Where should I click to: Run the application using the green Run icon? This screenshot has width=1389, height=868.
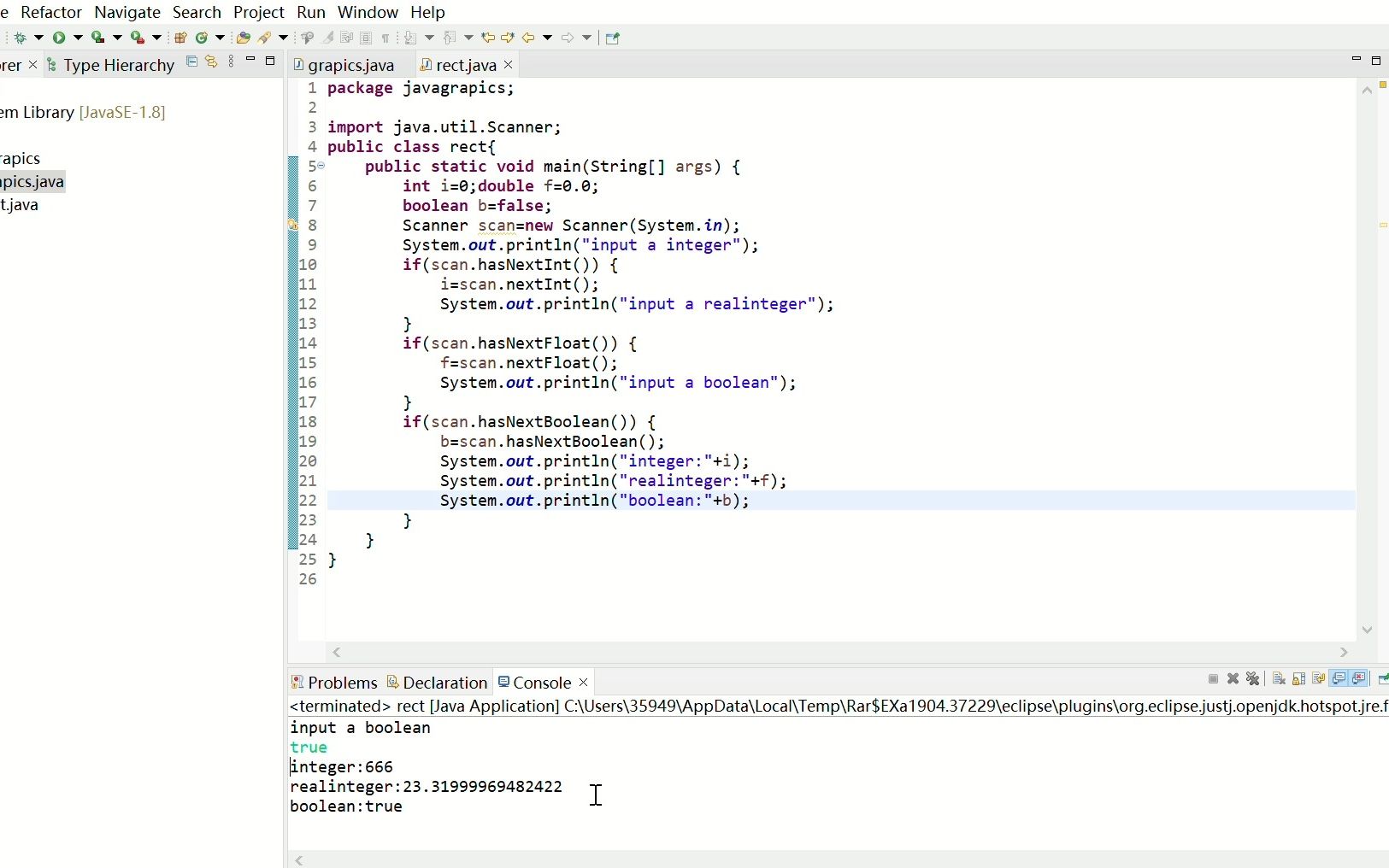tap(59, 38)
